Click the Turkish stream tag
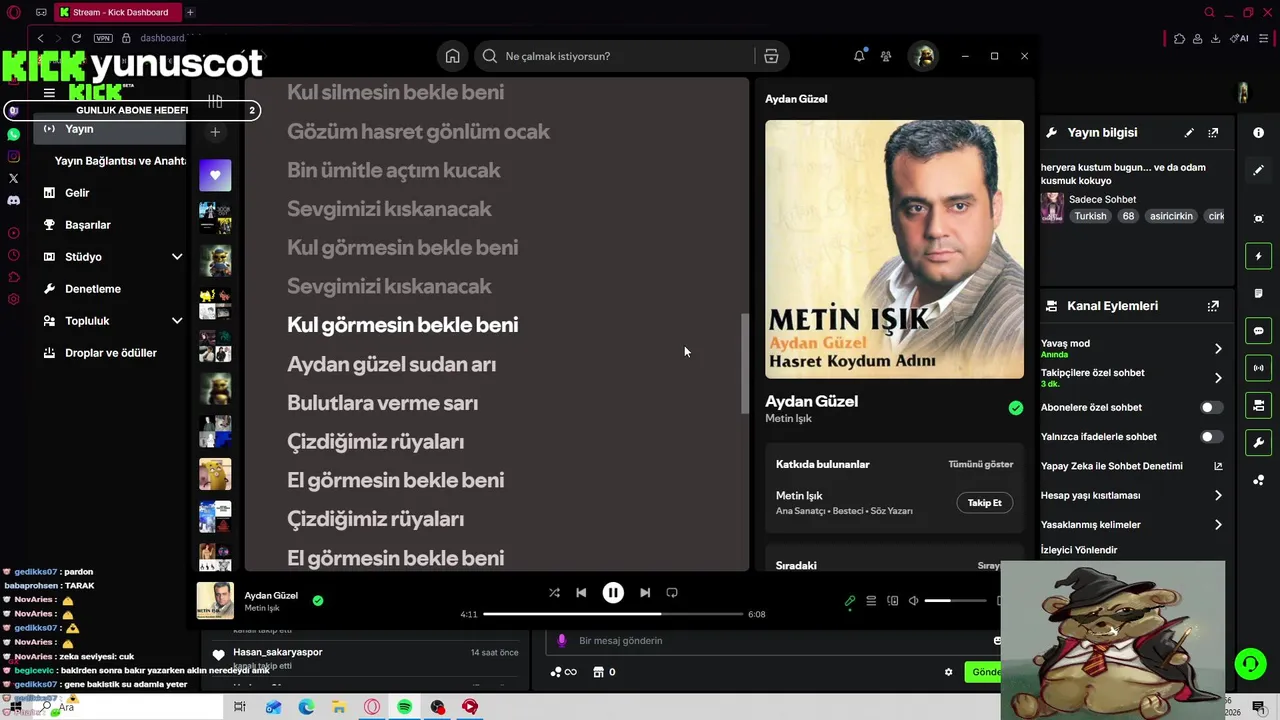 click(x=1090, y=216)
